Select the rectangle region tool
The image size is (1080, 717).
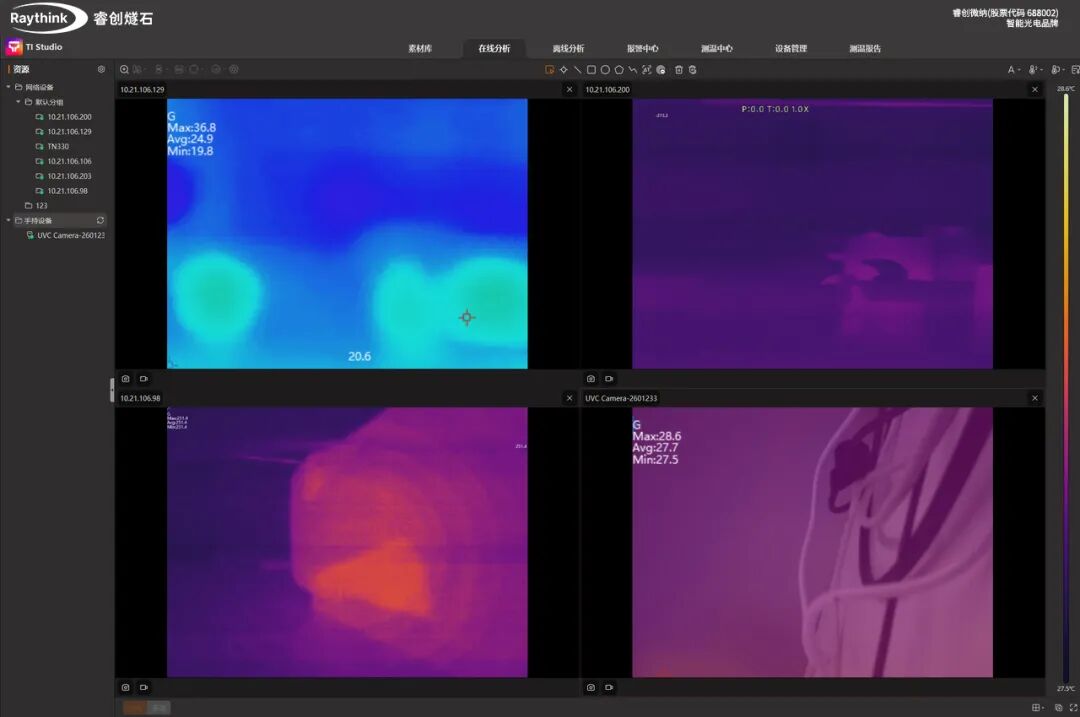click(591, 70)
